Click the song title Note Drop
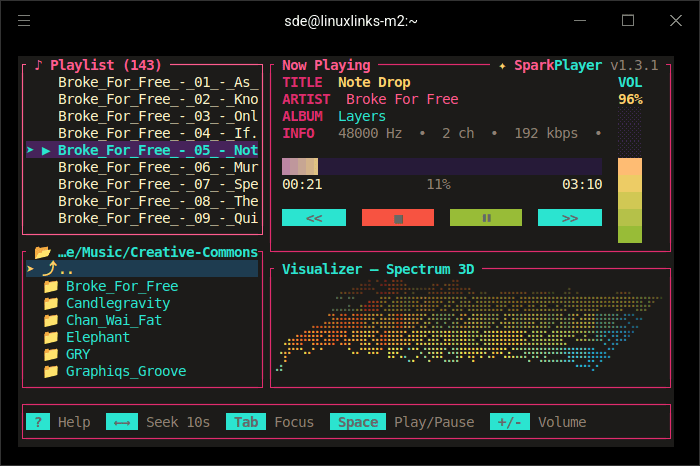This screenshot has height=466, width=700. coord(374,82)
